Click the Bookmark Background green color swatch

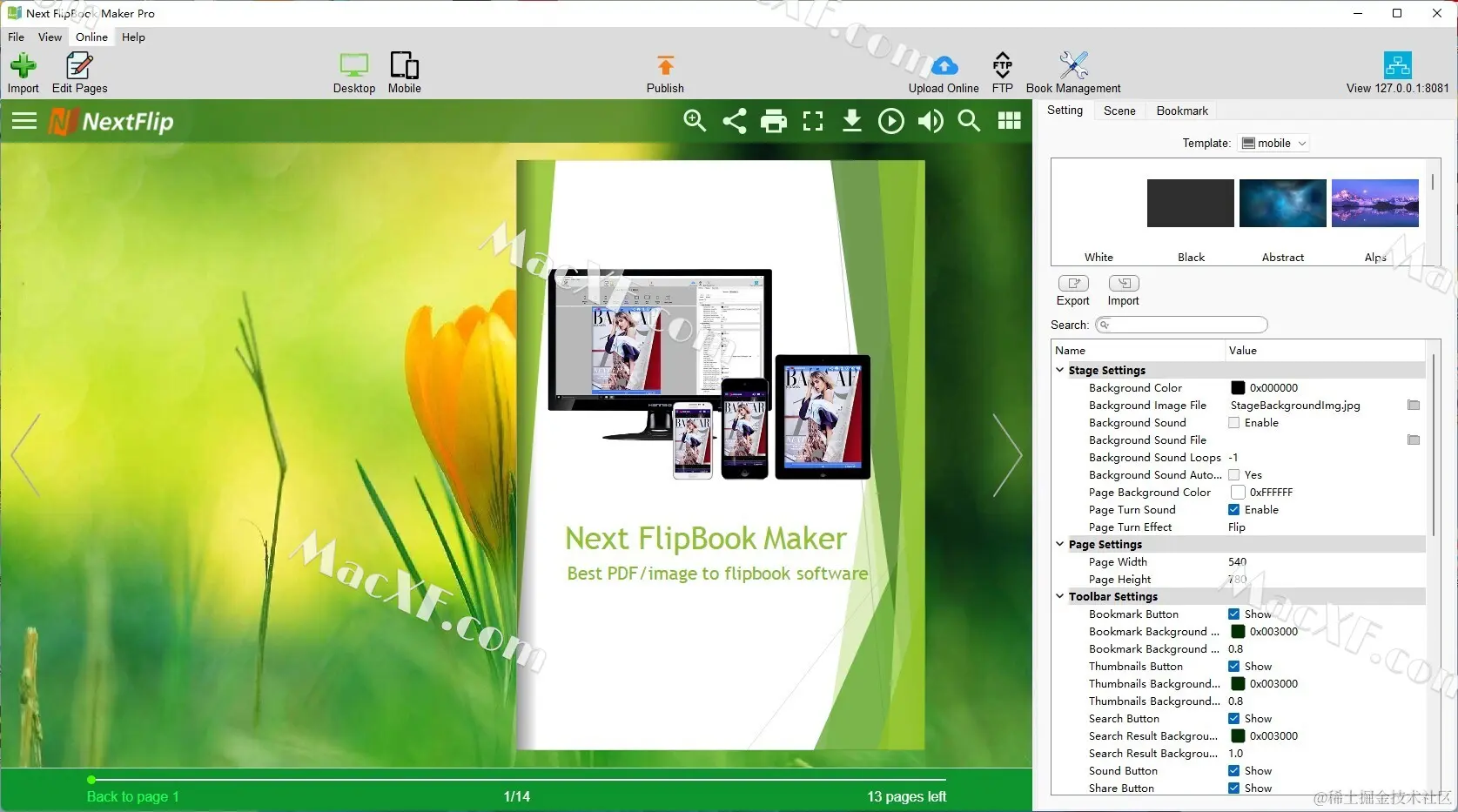click(x=1238, y=632)
